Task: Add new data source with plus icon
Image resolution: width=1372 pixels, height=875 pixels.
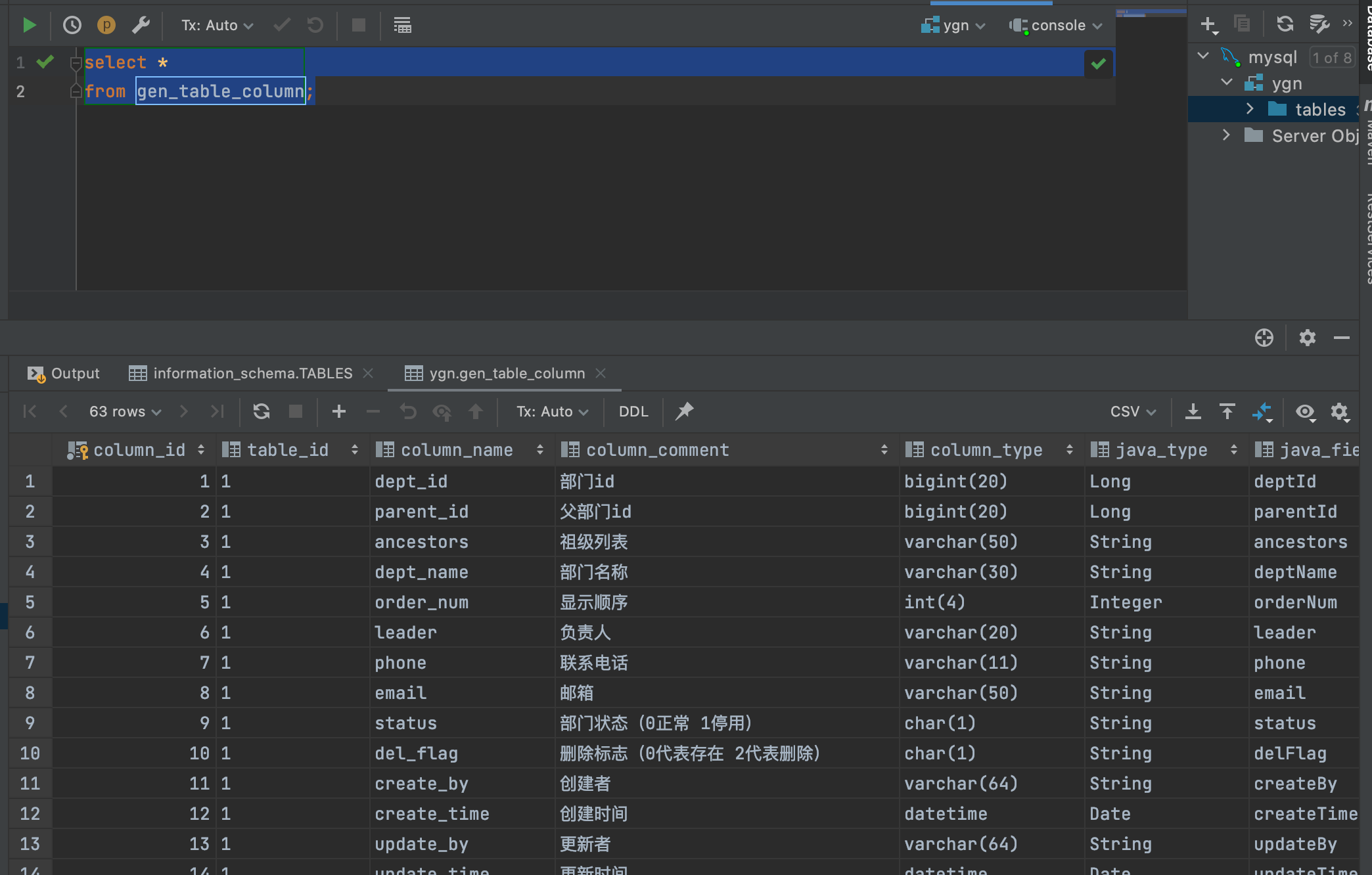Action: [x=1208, y=25]
